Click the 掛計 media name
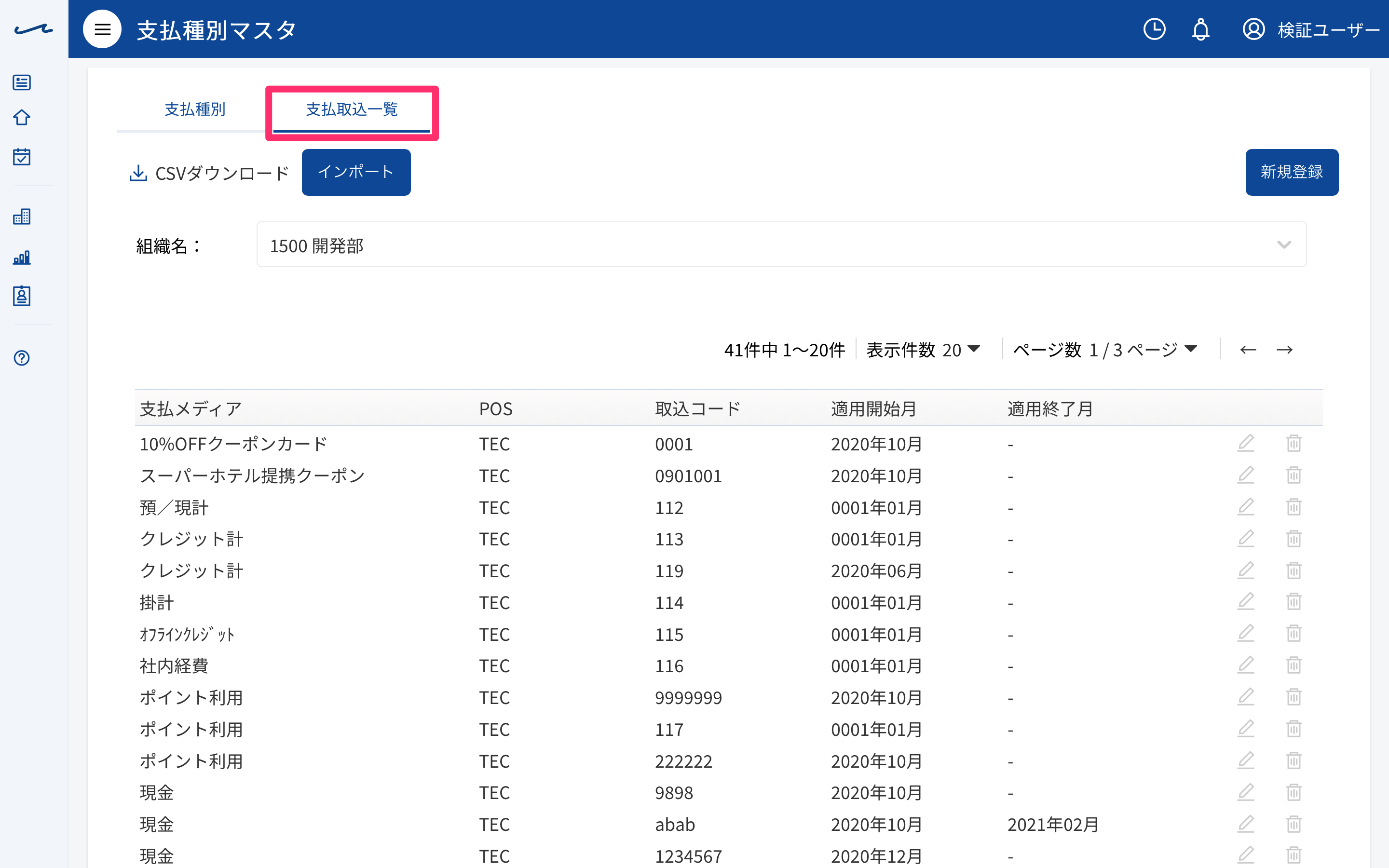Viewport: 1389px width, 868px height. (x=157, y=602)
